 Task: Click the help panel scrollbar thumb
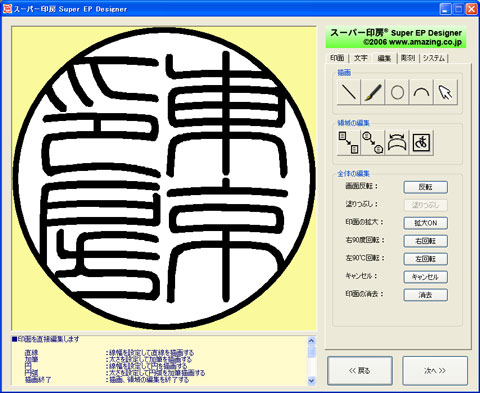click(311, 351)
